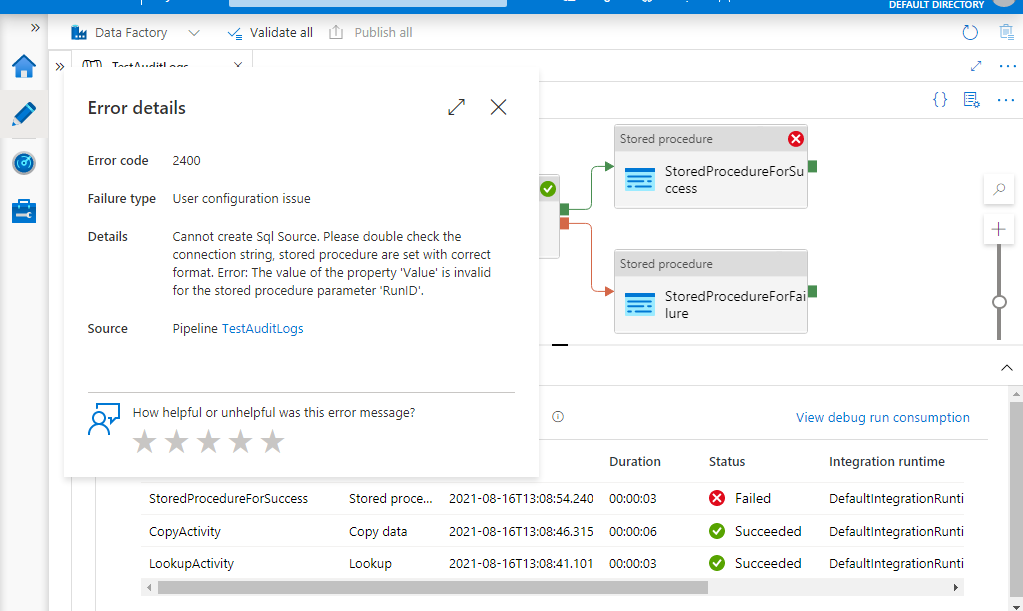
Task: Give the error message five stars
Action: (272, 441)
